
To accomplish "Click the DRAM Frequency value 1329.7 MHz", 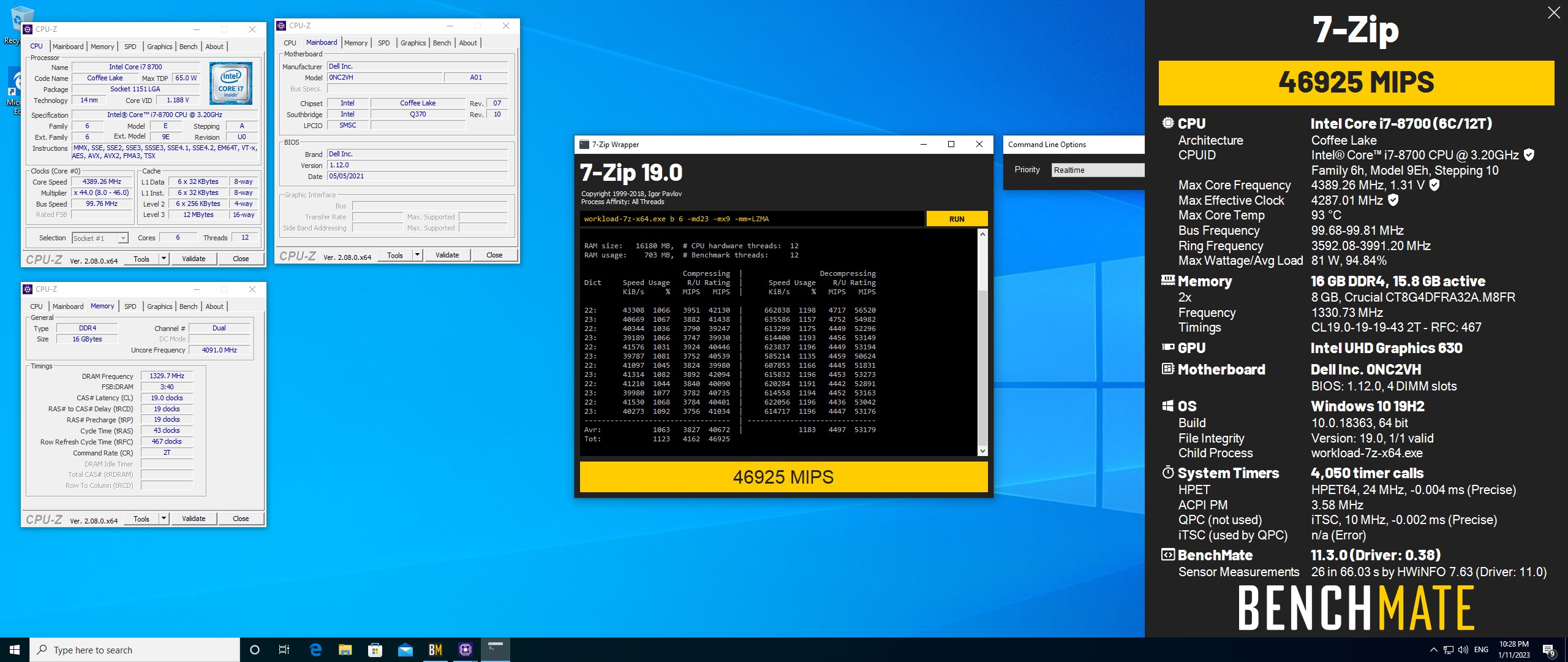I will pyautogui.click(x=167, y=376).
